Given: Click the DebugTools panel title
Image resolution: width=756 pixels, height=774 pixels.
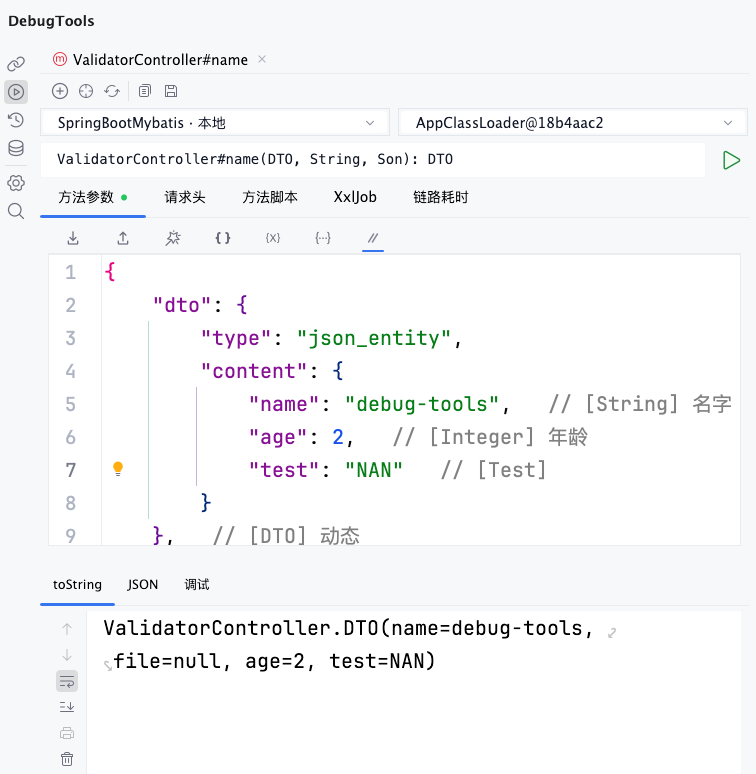Looking at the screenshot, I should pyautogui.click(x=51, y=21).
